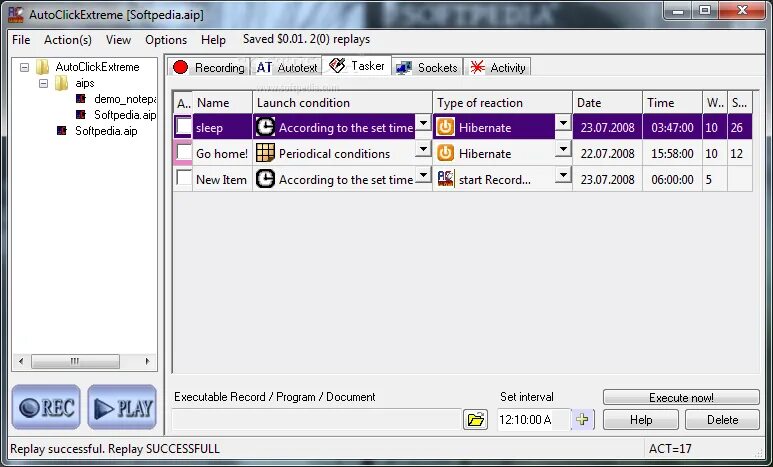This screenshot has width=773, height=467.
Task: Click the REC button
Action: click(x=46, y=407)
